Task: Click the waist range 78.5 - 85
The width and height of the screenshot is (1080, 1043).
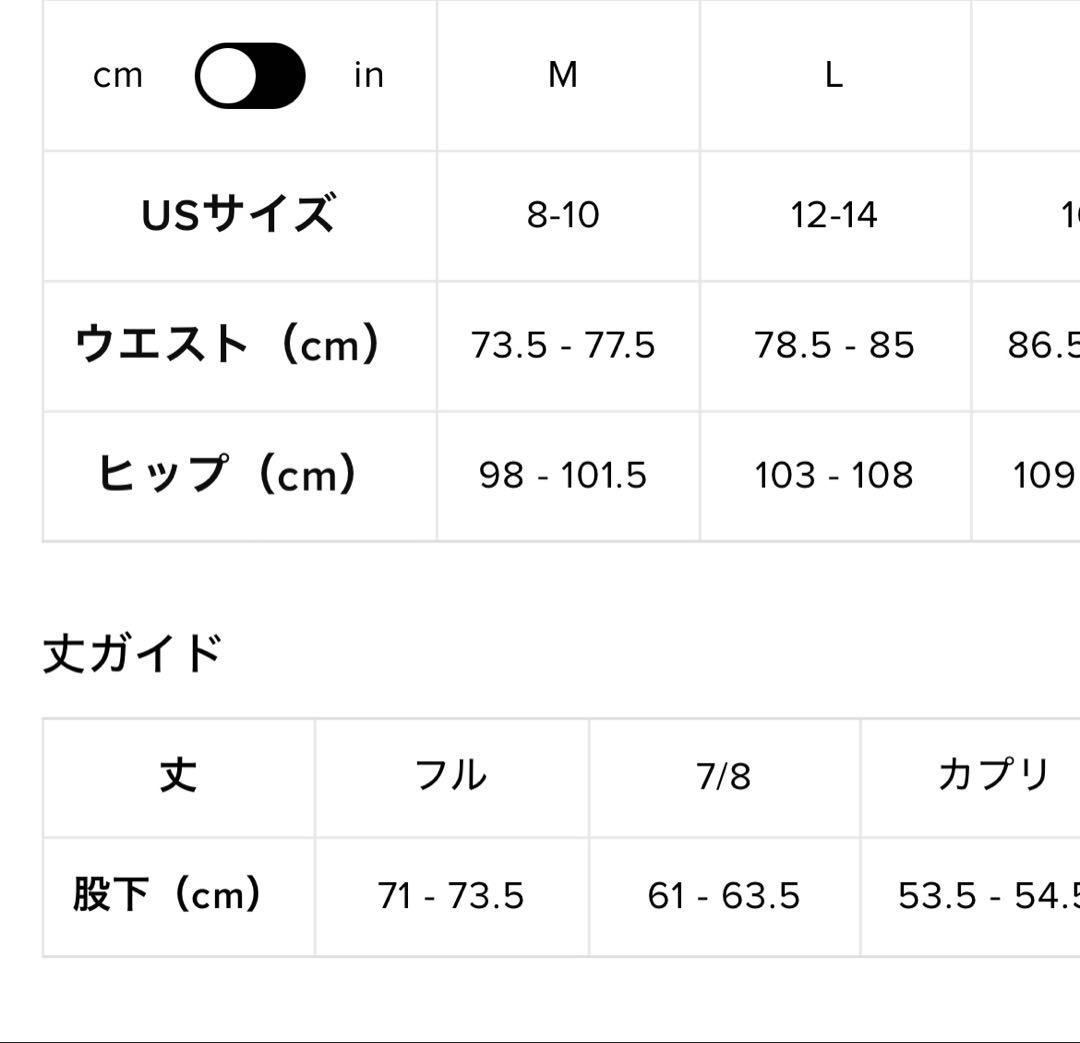Action: click(834, 345)
